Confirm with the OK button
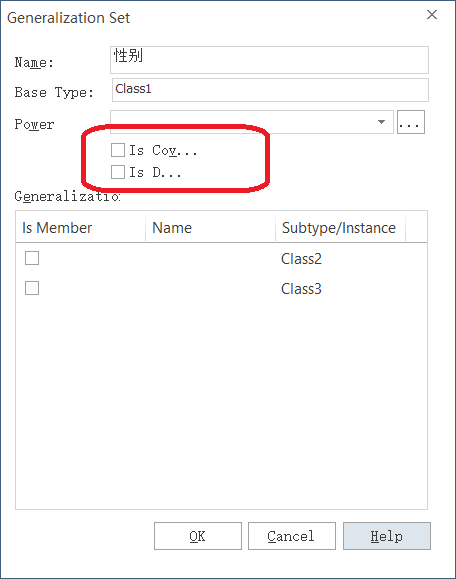This screenshot has width=456, height=579. (198, 536)
